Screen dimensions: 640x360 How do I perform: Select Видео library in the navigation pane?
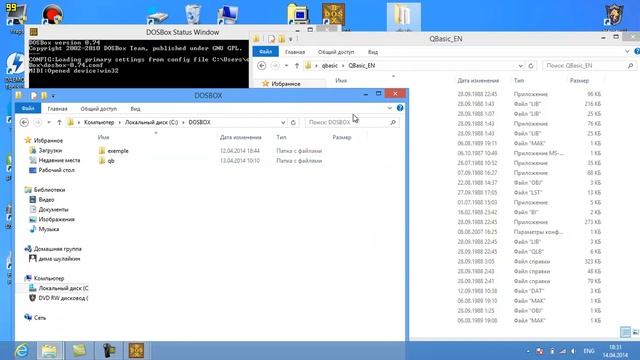coord(46,200)
